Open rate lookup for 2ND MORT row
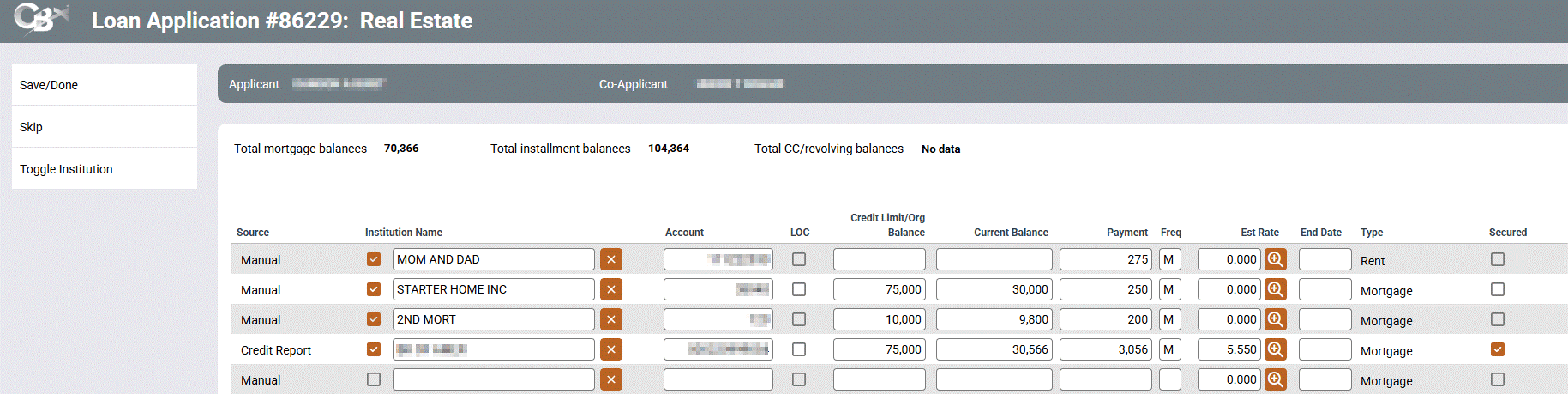The width and height of the screenshot is (1568, 394). tap(1276, 319)
